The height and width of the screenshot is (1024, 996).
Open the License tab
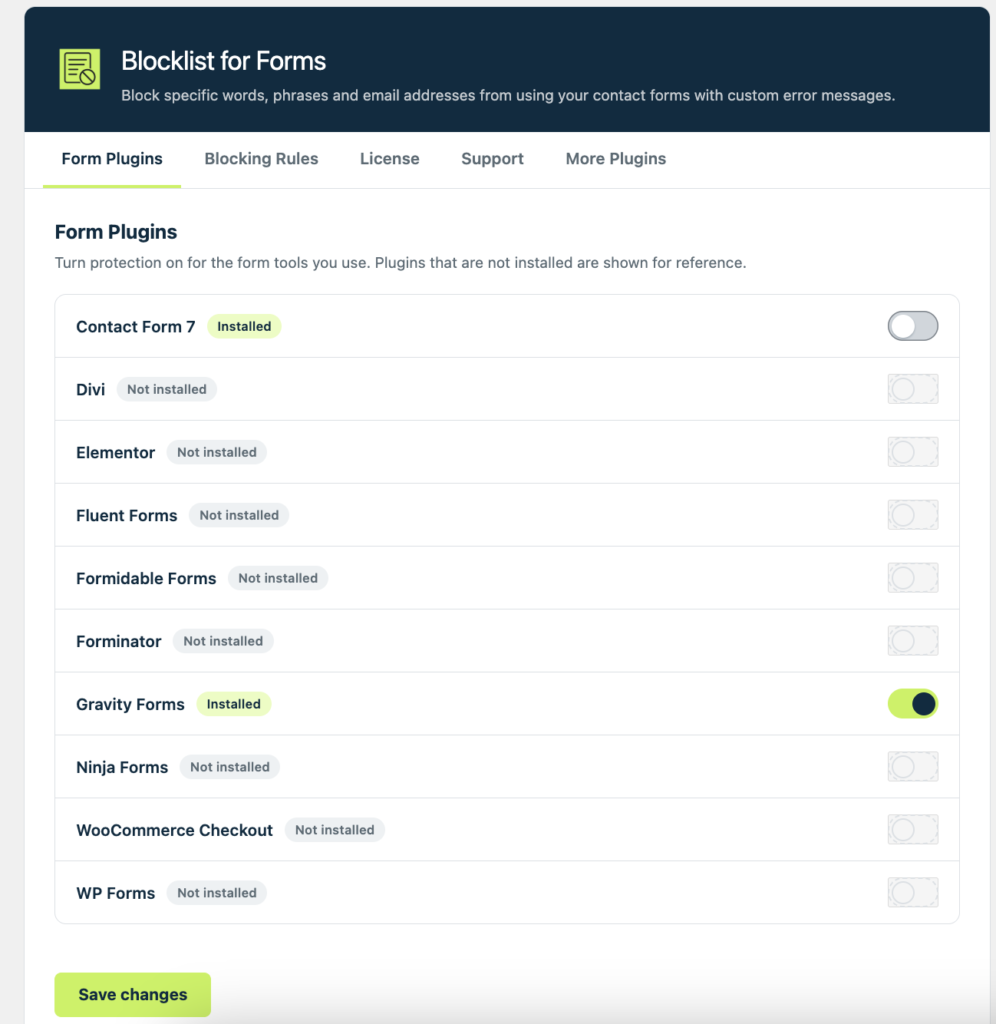(x=390, y=159)
